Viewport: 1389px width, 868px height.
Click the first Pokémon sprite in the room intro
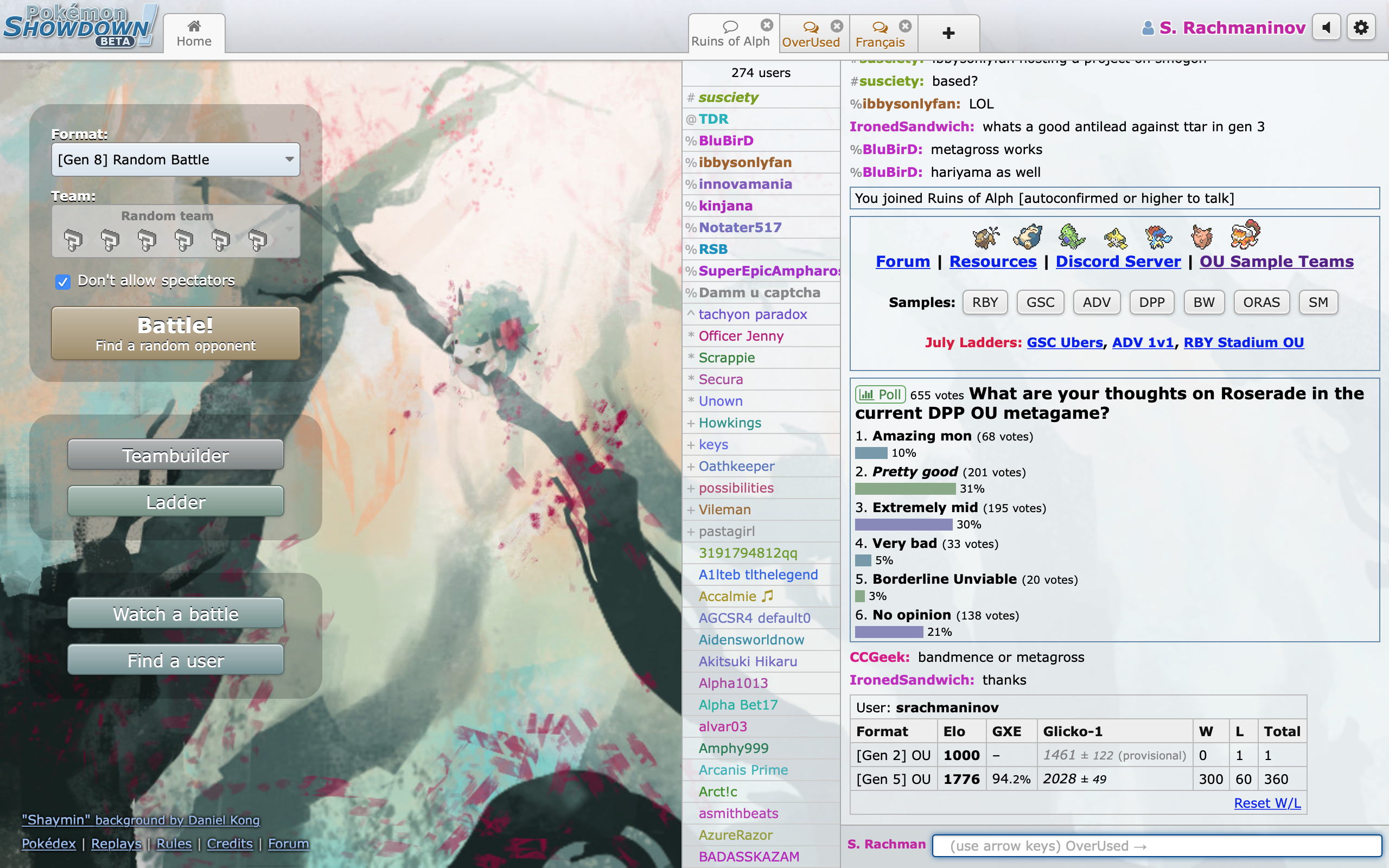coord(985,237)
